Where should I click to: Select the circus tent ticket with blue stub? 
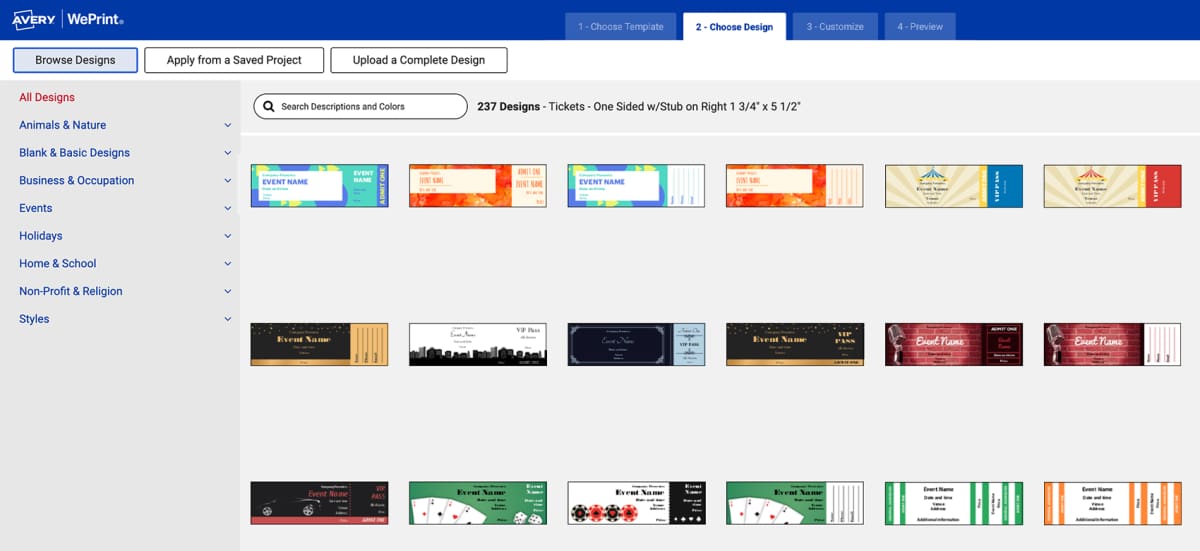tap(953, 186)
